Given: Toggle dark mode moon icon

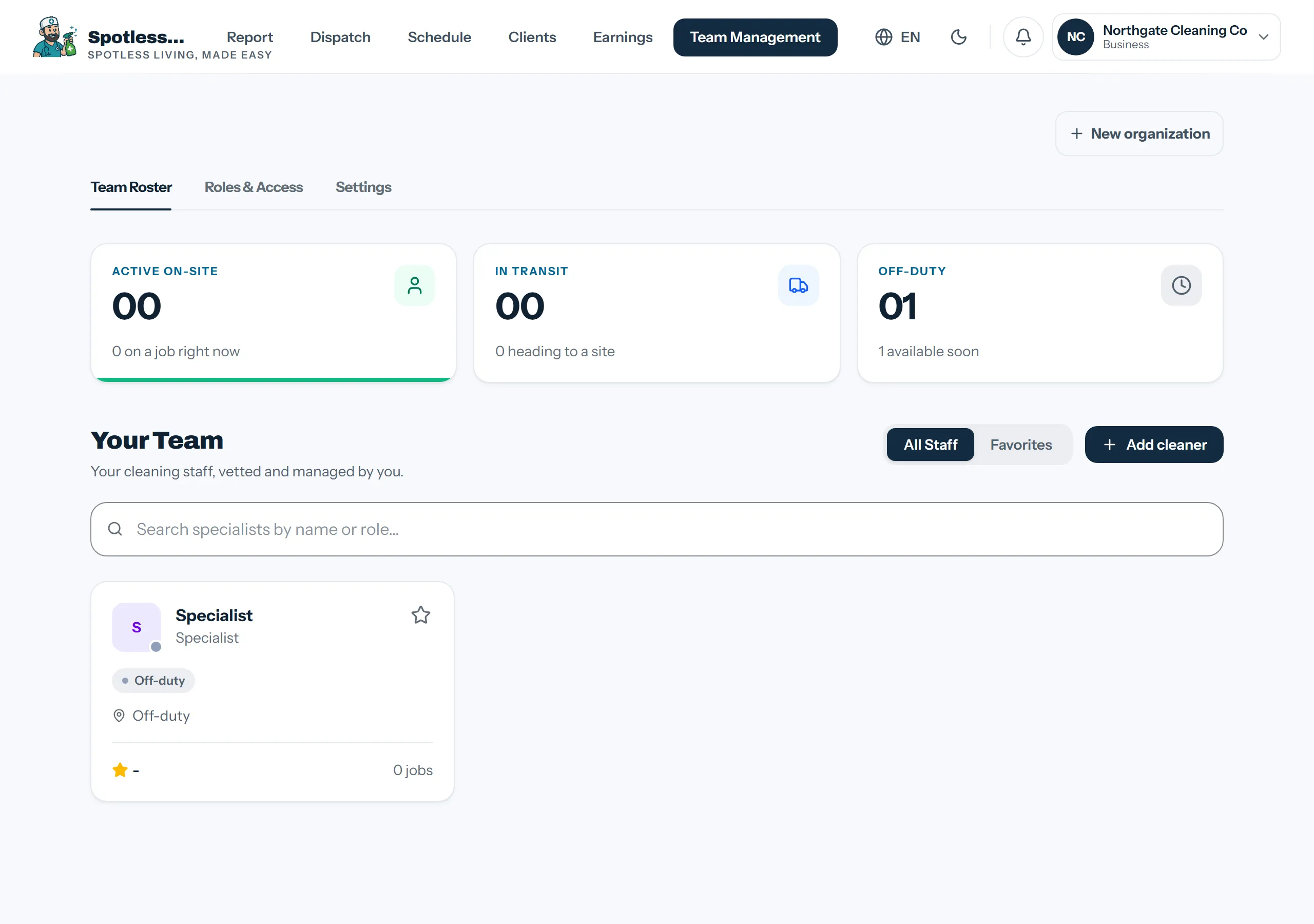Looking at the screenshot, I should click(x=959, y=37).
